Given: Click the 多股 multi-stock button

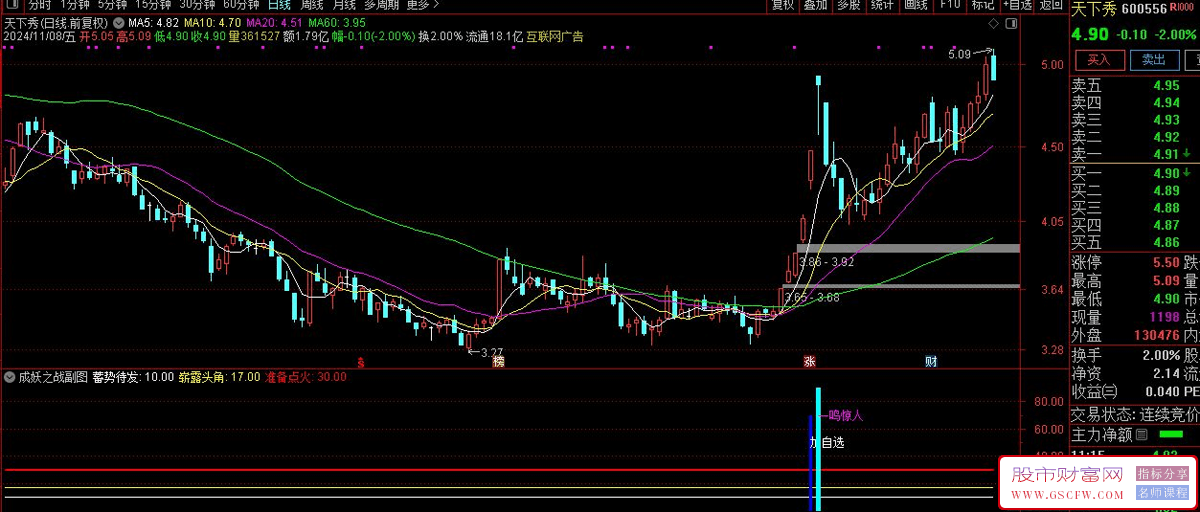Looking at the screenshot, I should [x=848, y=5].
